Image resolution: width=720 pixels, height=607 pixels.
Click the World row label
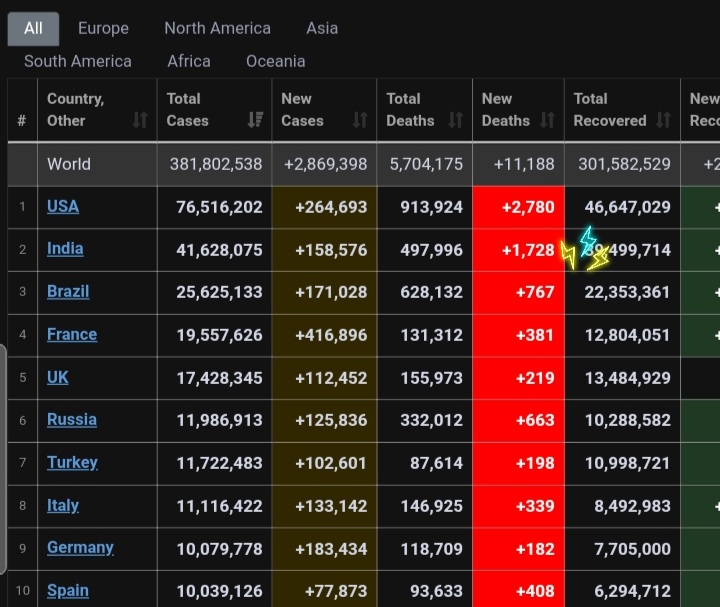[69, 164]
